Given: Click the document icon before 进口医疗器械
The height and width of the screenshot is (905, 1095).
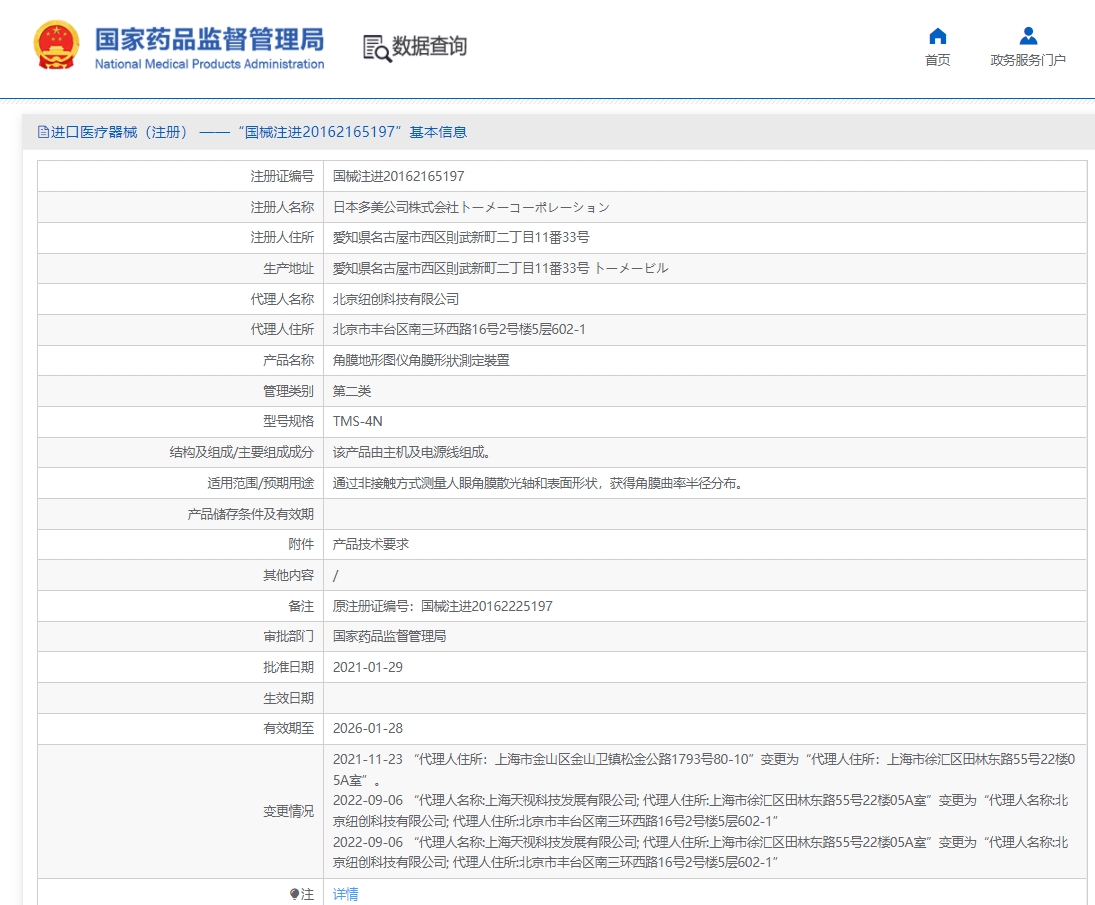Looking at the screenshot, I should [43, 132].
